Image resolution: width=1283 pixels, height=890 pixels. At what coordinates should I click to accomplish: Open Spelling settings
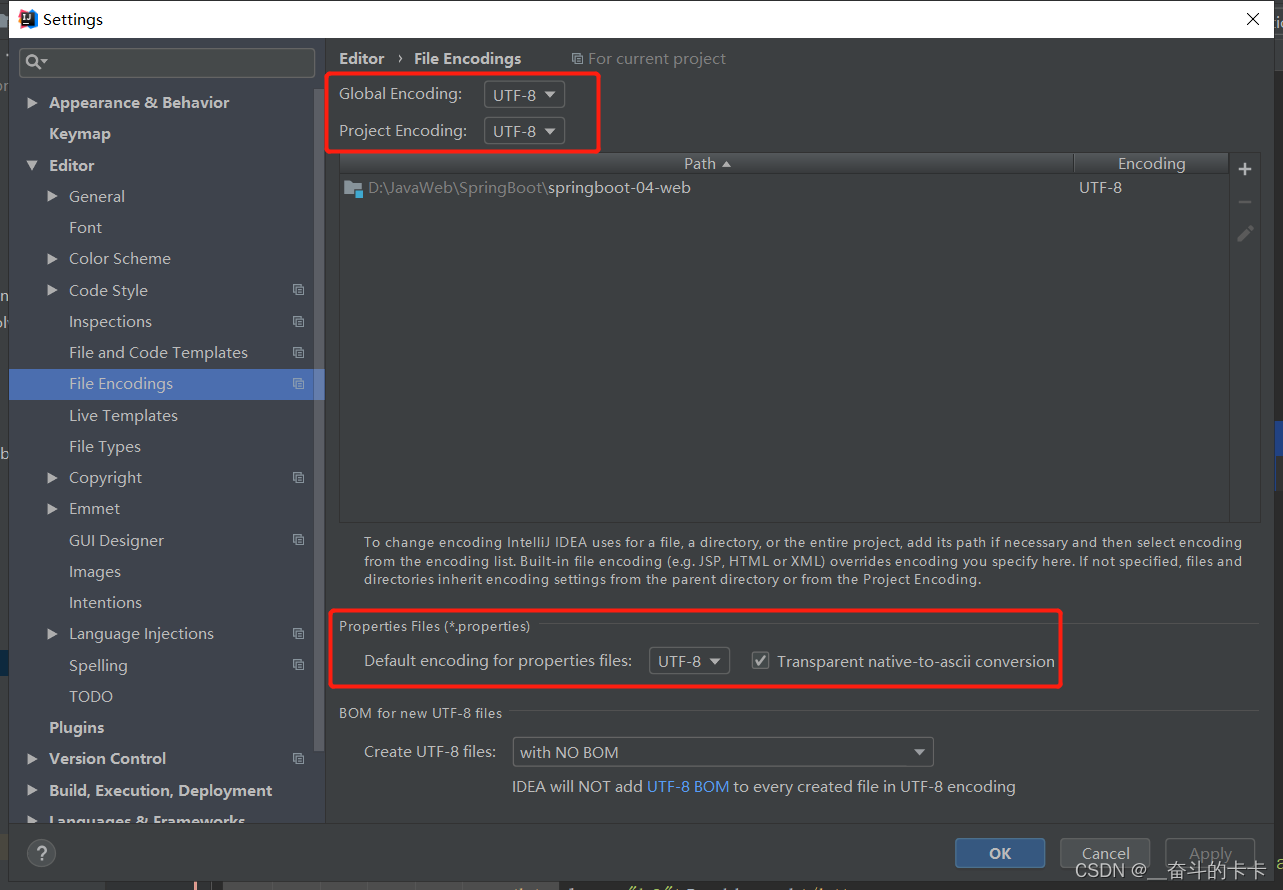coord(98,665)
